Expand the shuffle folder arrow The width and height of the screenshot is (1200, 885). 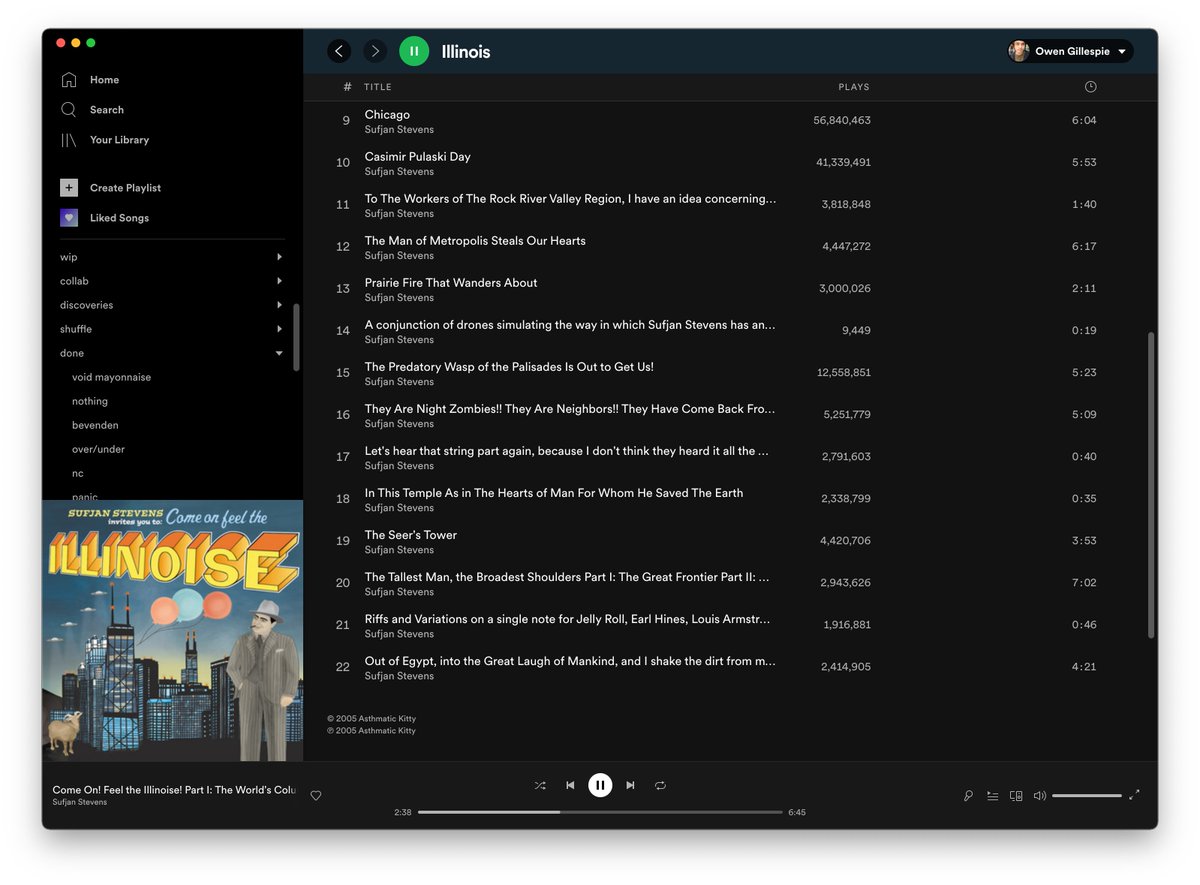pos(279,329)
